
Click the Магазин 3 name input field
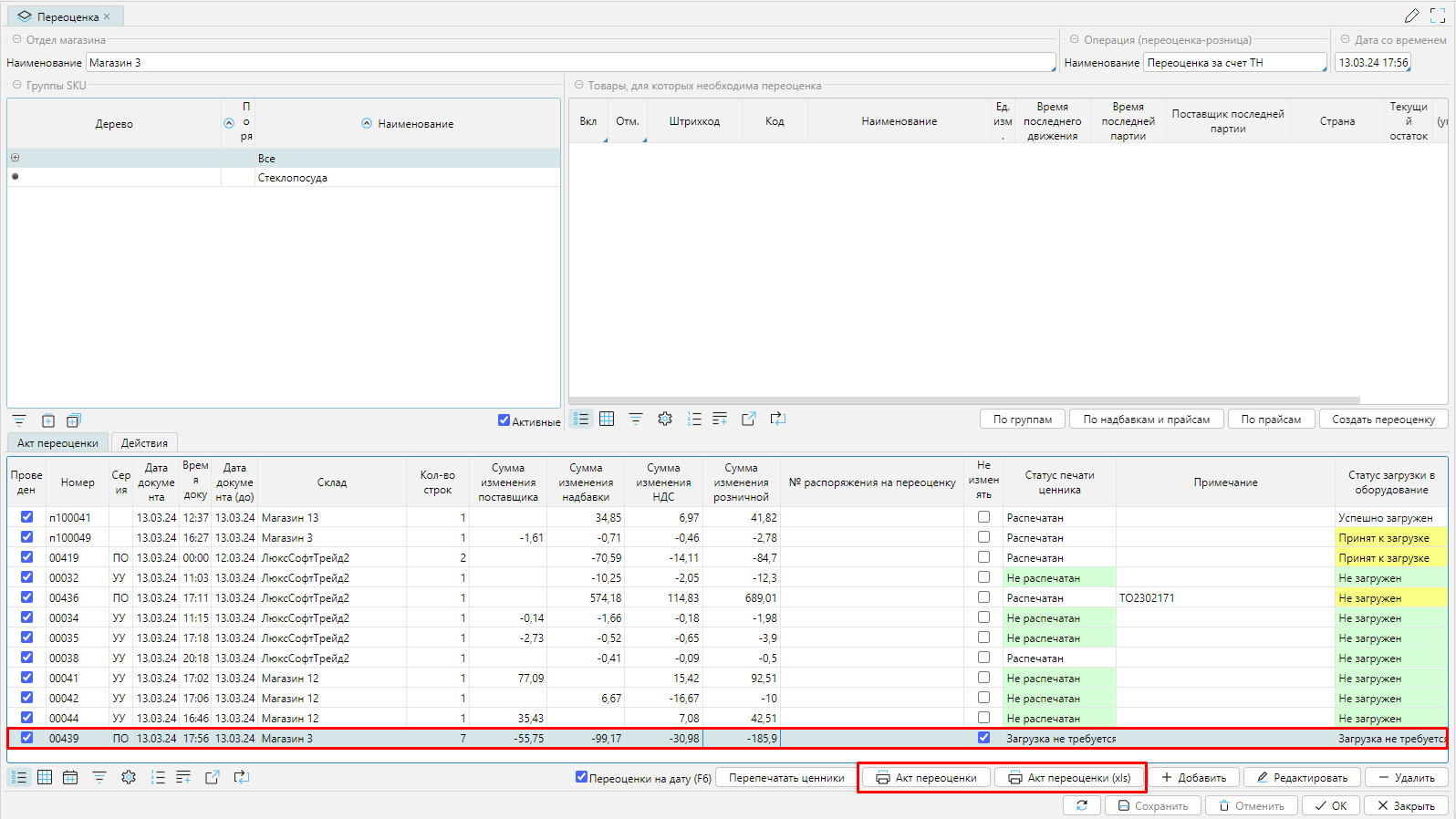[570, 63]
